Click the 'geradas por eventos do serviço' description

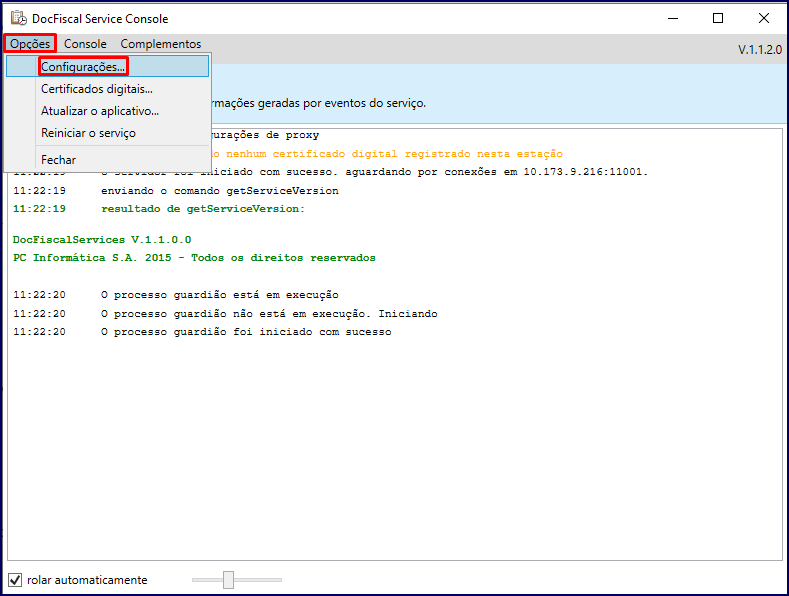click(x=342, y=103)
